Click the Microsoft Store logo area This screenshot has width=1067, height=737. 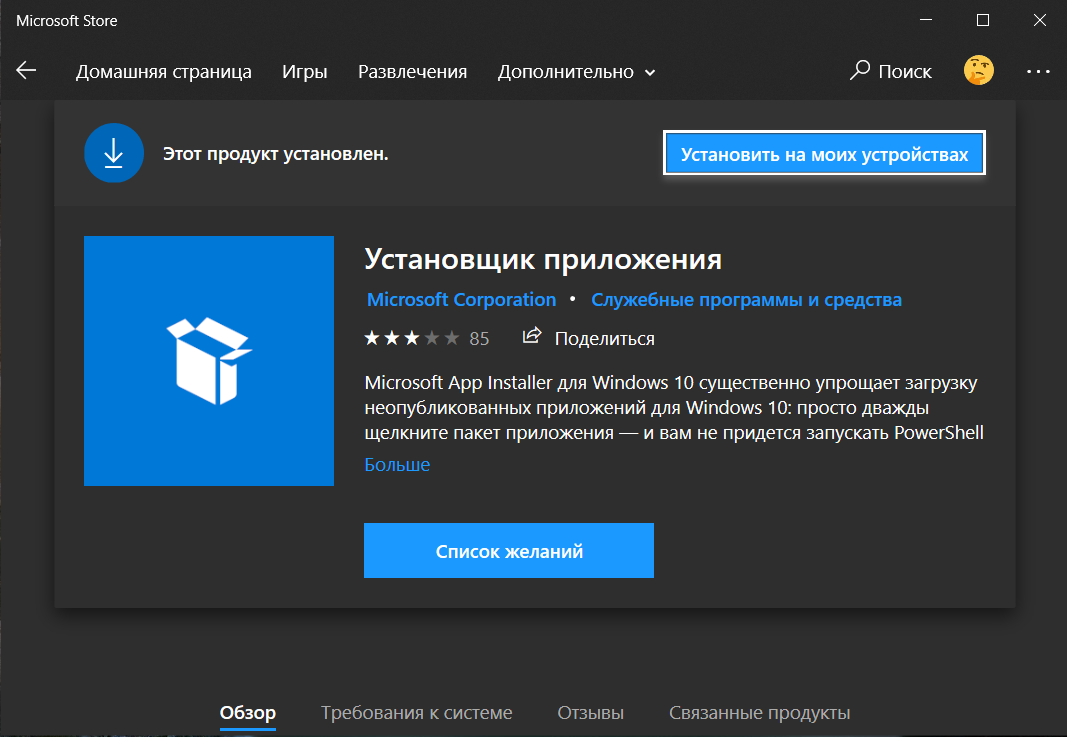click(x=66, y=20)
